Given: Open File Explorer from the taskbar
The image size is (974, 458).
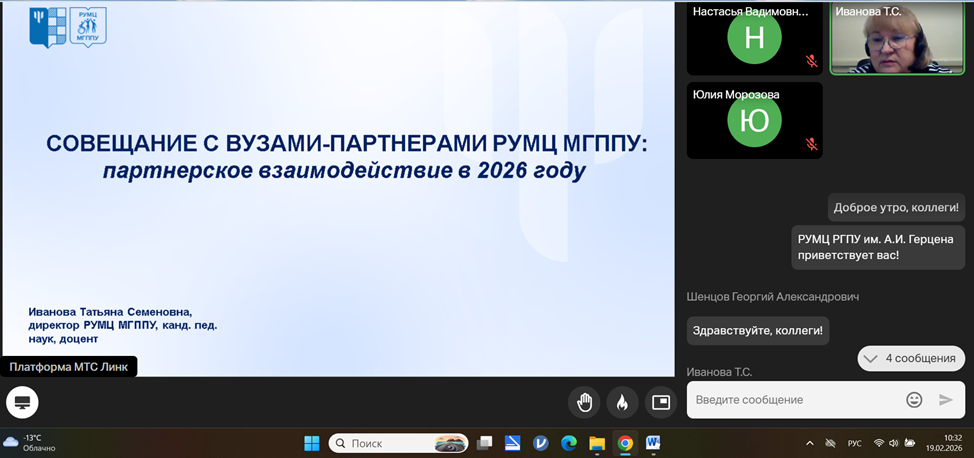Looking at the screenshot, I should click(597, 443).
